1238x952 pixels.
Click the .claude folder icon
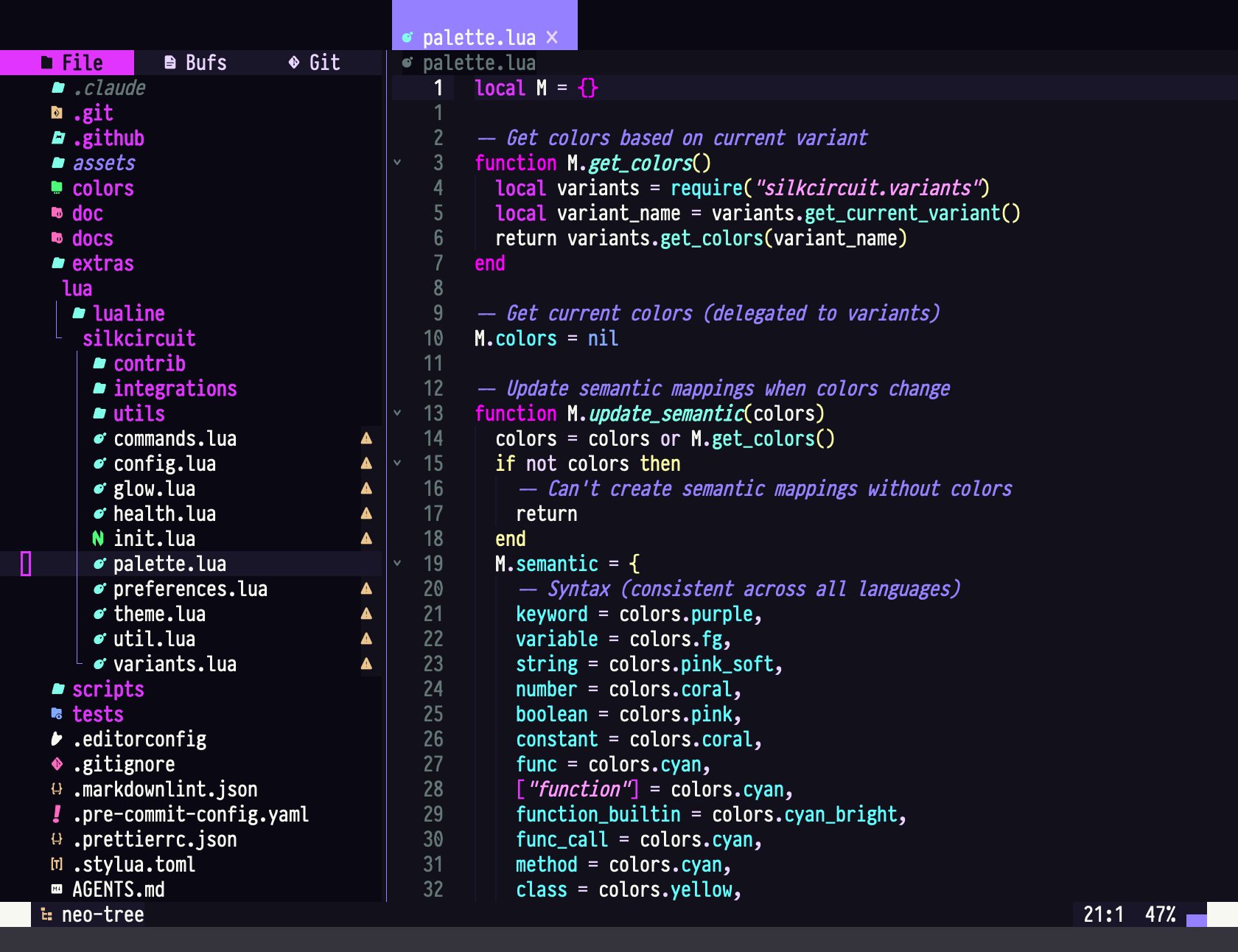pyautogui.click(x=58, y=88)
